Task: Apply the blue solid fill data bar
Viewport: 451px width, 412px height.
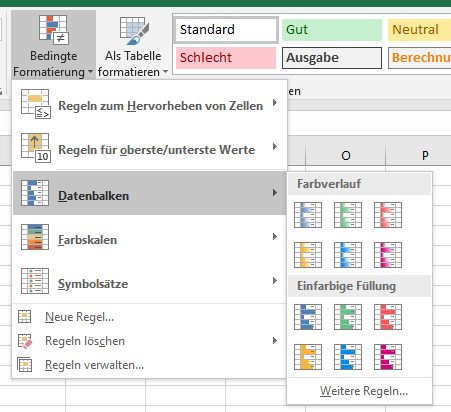Action: 308,317
